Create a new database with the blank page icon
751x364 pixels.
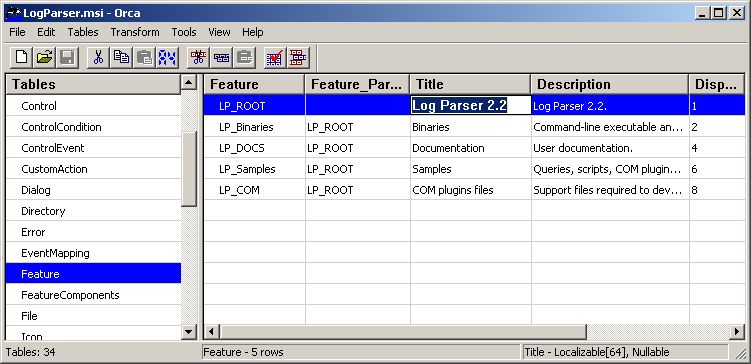(x=21, y=58)
